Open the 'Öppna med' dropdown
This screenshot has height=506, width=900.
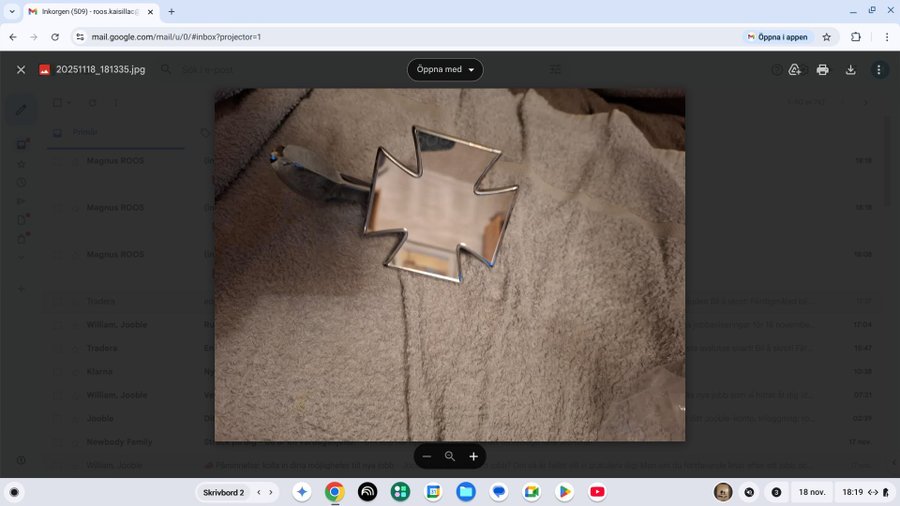pyautogui.click(x=445, y=70)
